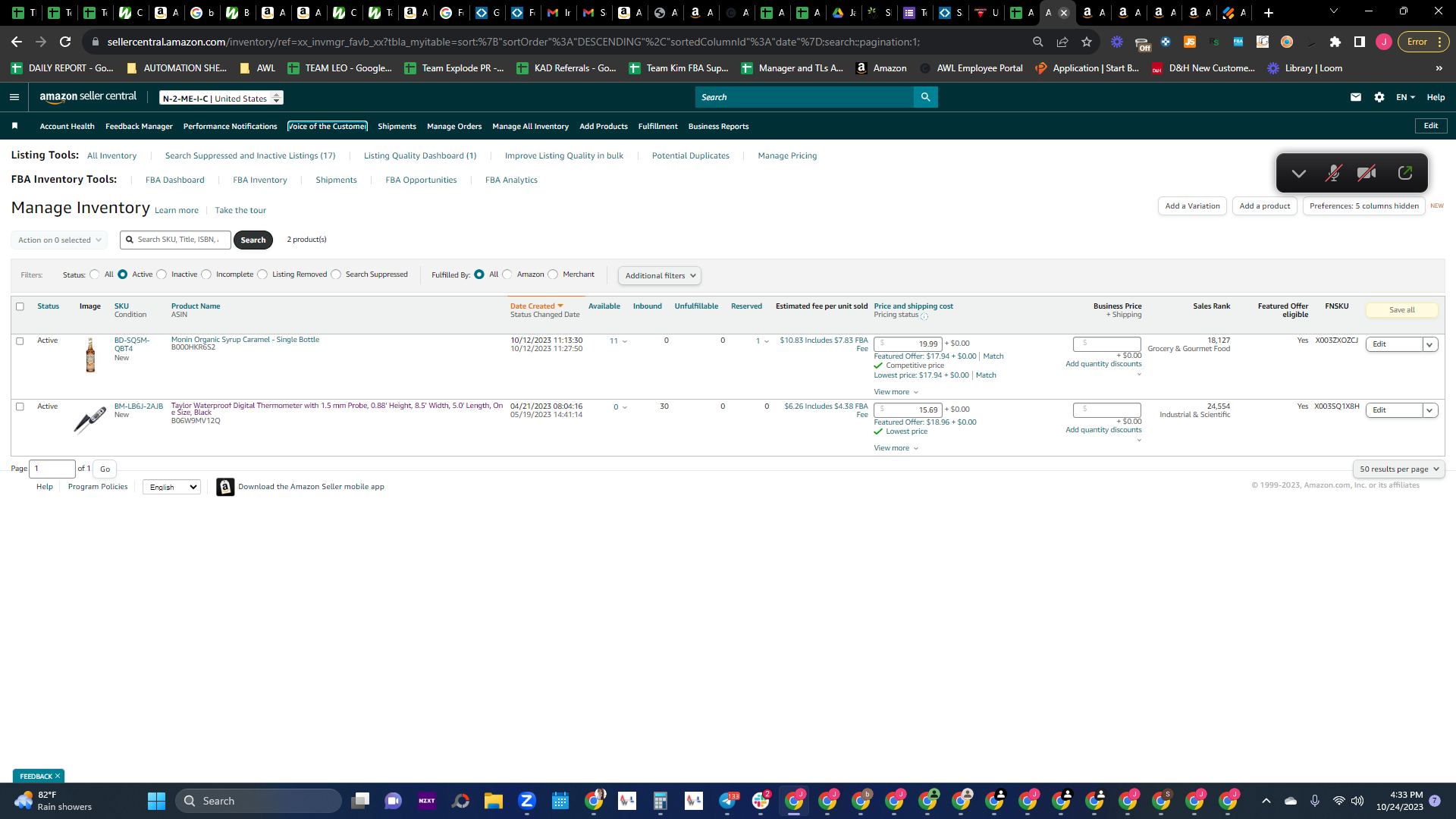Expand the Additional filters dropdown
Viewport: 1456px width, 819px height.
pyautogui.click(x=660, y=275)
